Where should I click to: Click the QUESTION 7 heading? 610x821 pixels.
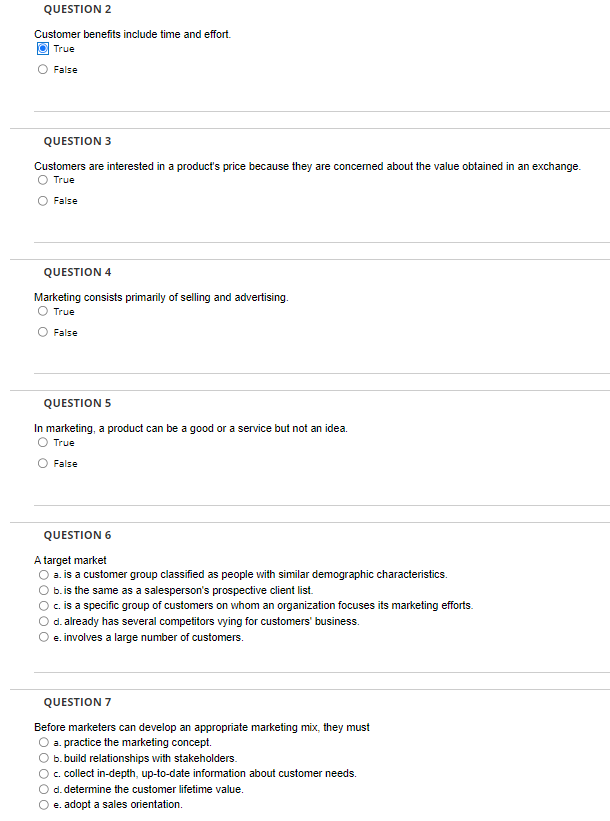[x=76, y=702]
